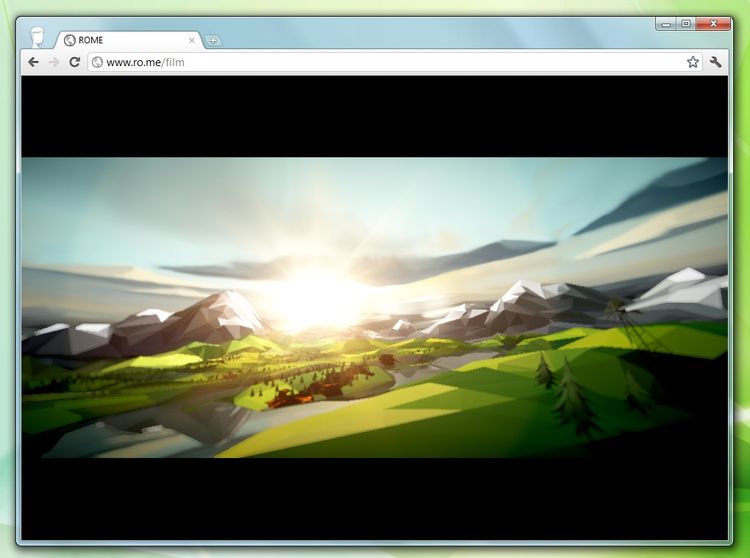Click the www.ro.me/film address bar
The image size is (750, 558).
point(380,62)
